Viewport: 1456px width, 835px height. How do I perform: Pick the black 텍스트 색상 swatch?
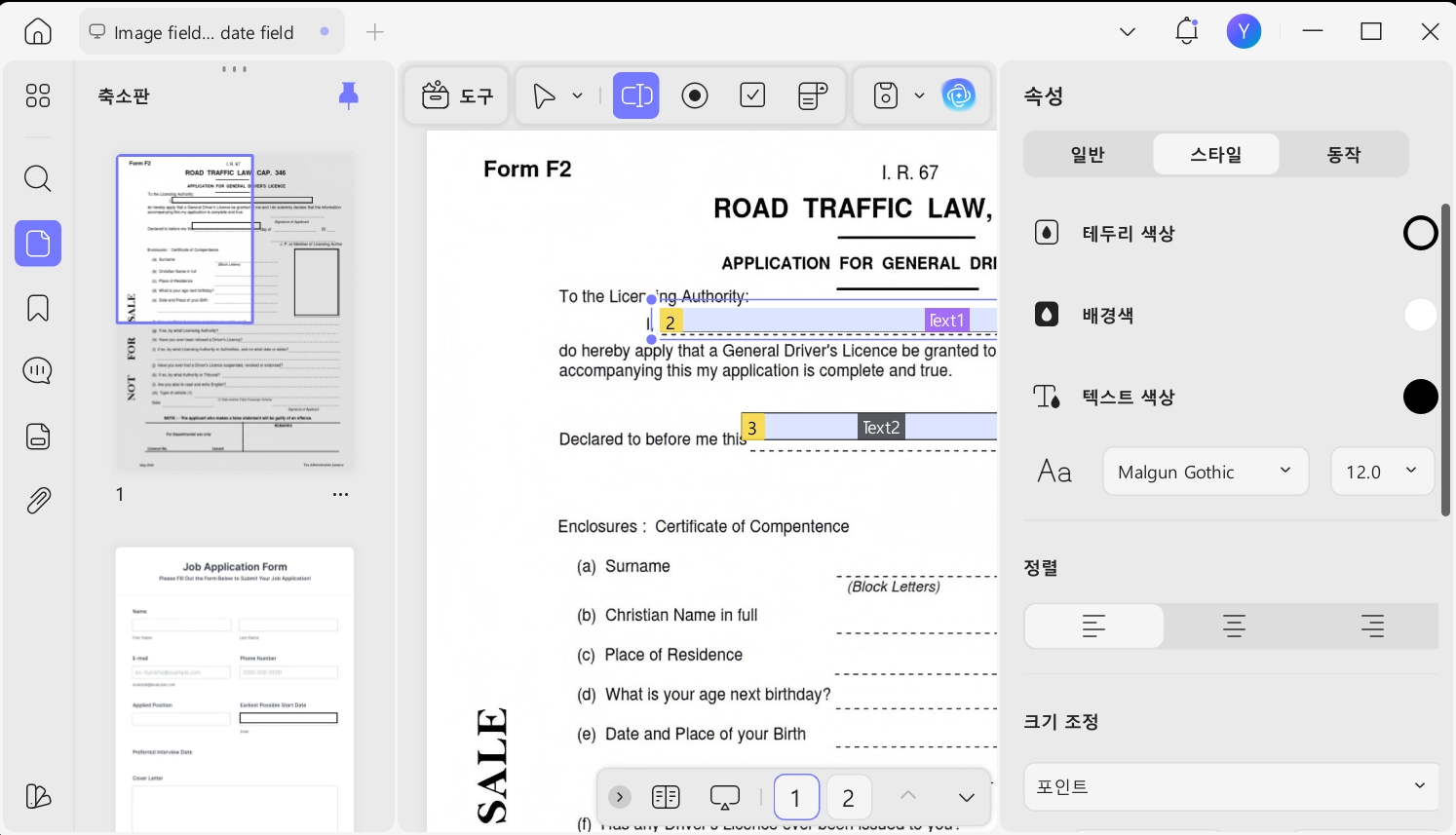(1420, 397)
